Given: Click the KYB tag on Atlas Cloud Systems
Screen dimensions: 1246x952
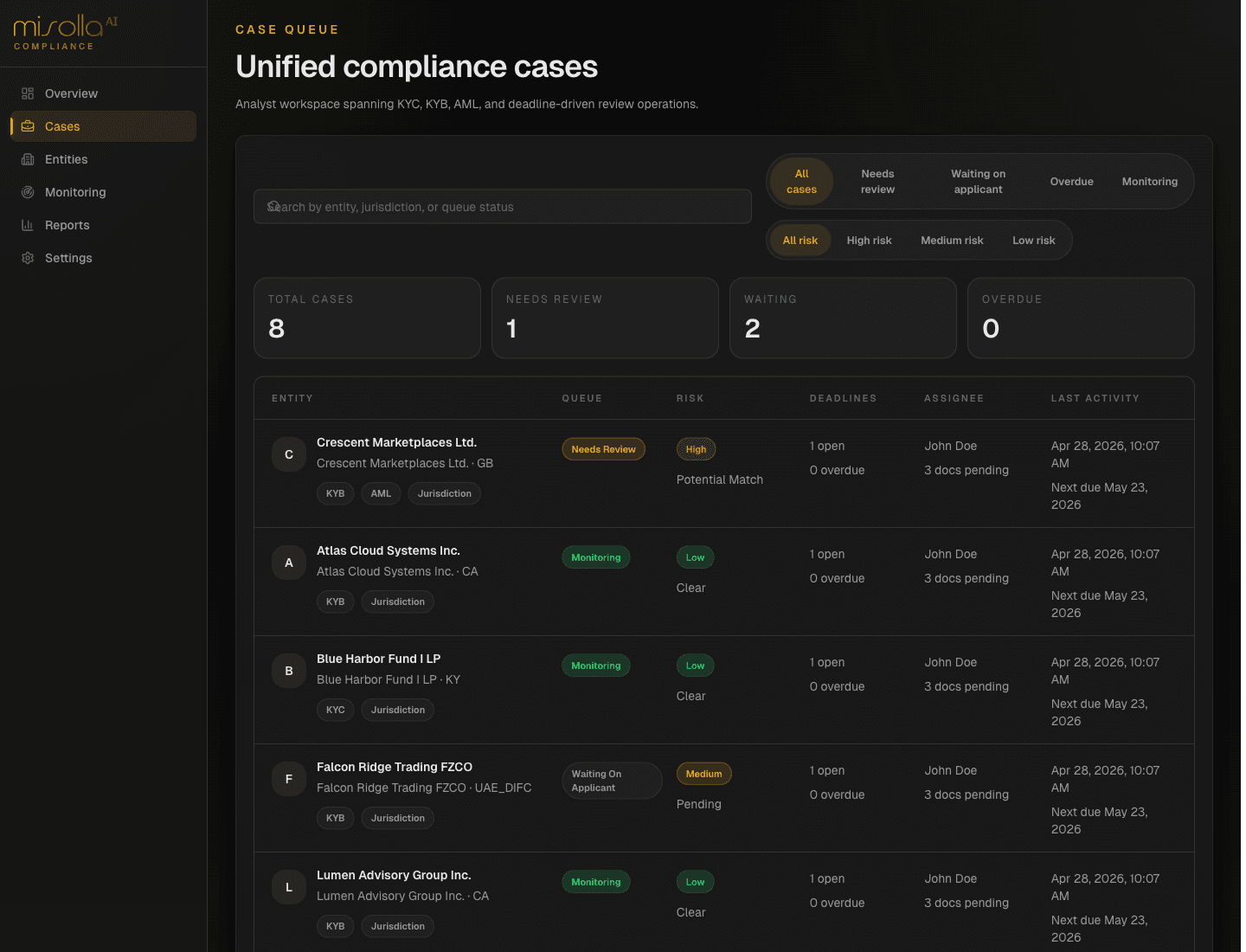Looking at the screenshot, I should [336, 601].
